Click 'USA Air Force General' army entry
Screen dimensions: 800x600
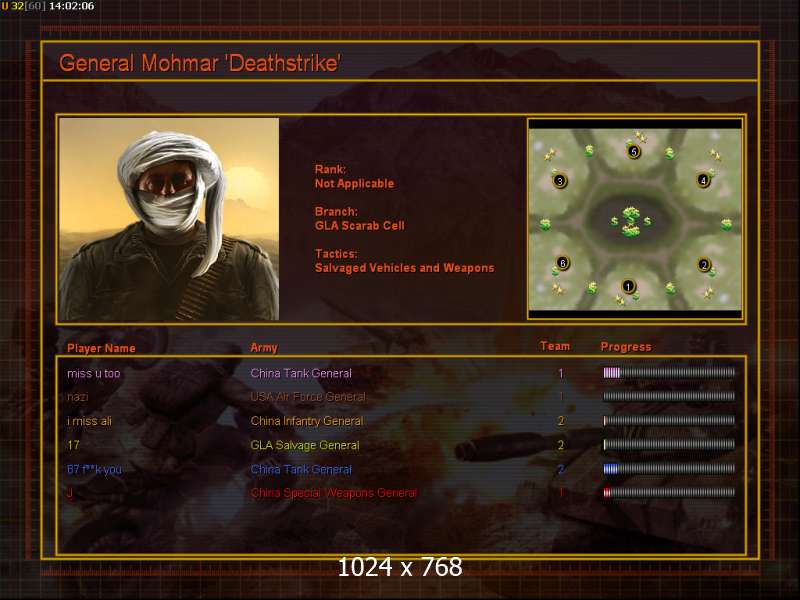pos(308,397)
